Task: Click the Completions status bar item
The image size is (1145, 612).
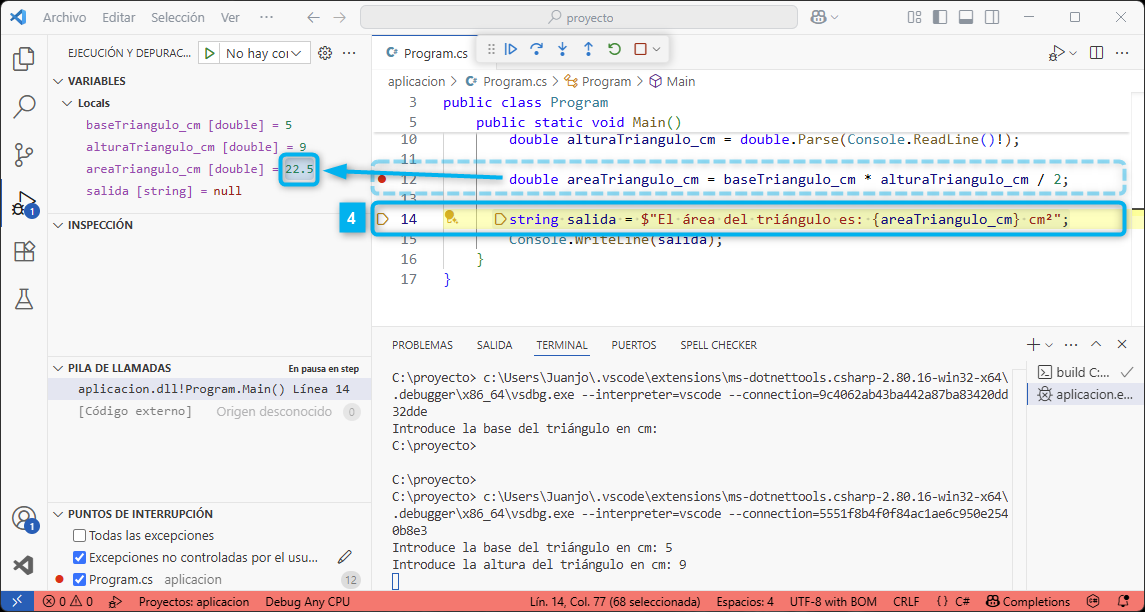Action: coord(1029,602)
